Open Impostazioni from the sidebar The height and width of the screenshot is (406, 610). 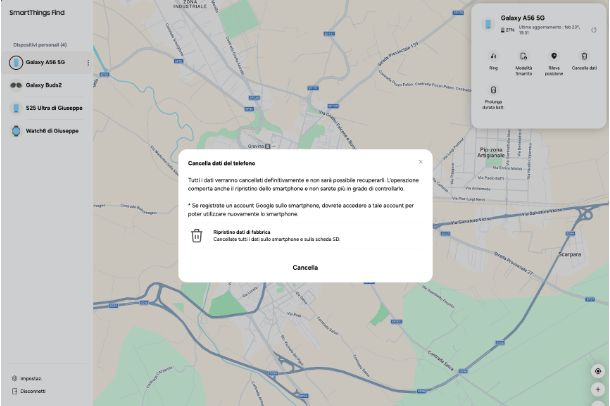click(x=26, y=378)
